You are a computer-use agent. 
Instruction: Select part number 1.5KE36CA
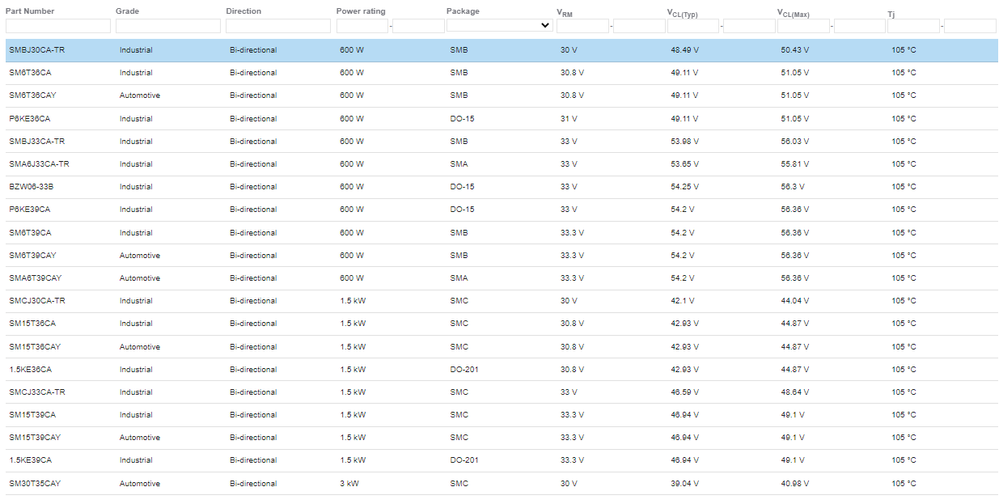point(31,369)
